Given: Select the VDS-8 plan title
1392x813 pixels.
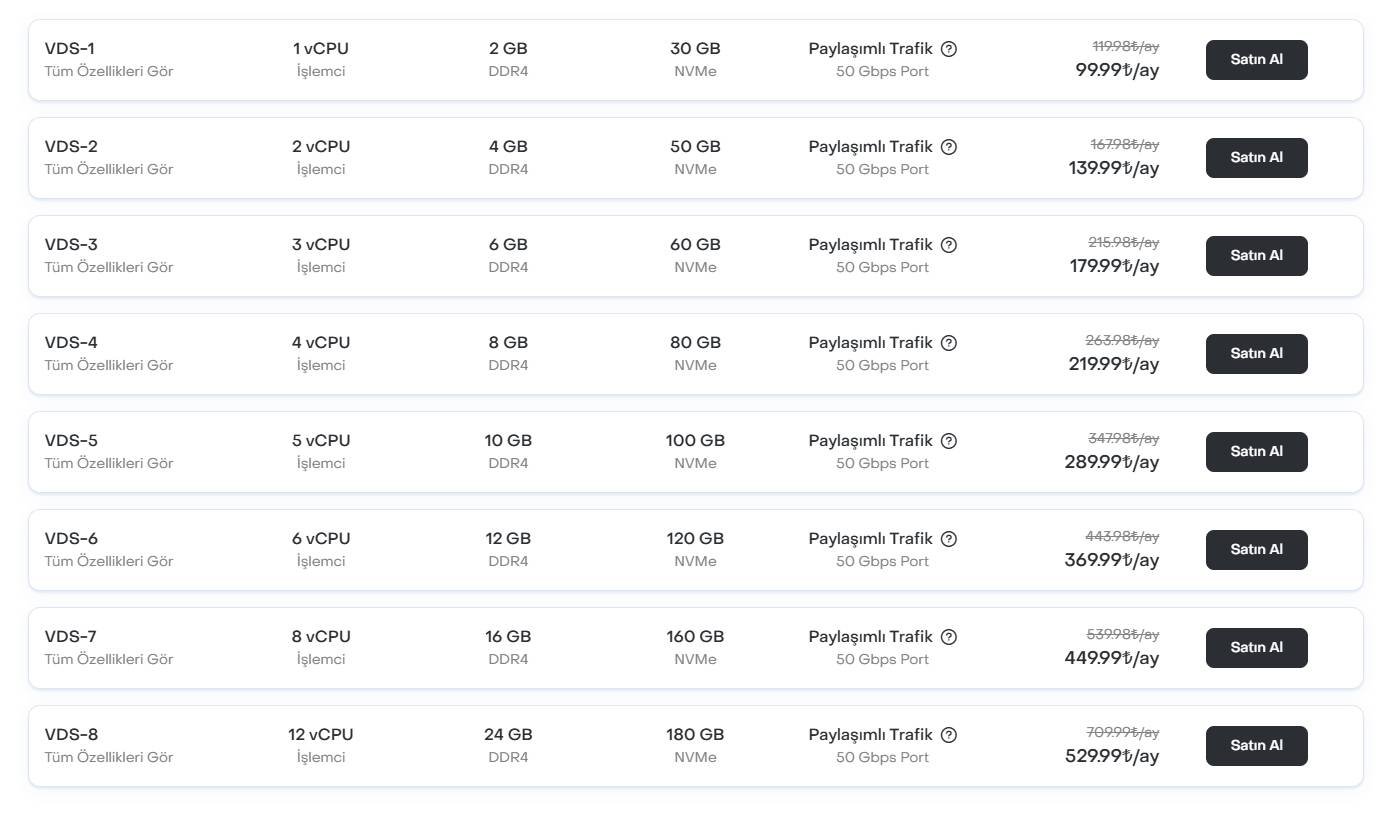Looking at the screenshot, I should tap(72, 735).
